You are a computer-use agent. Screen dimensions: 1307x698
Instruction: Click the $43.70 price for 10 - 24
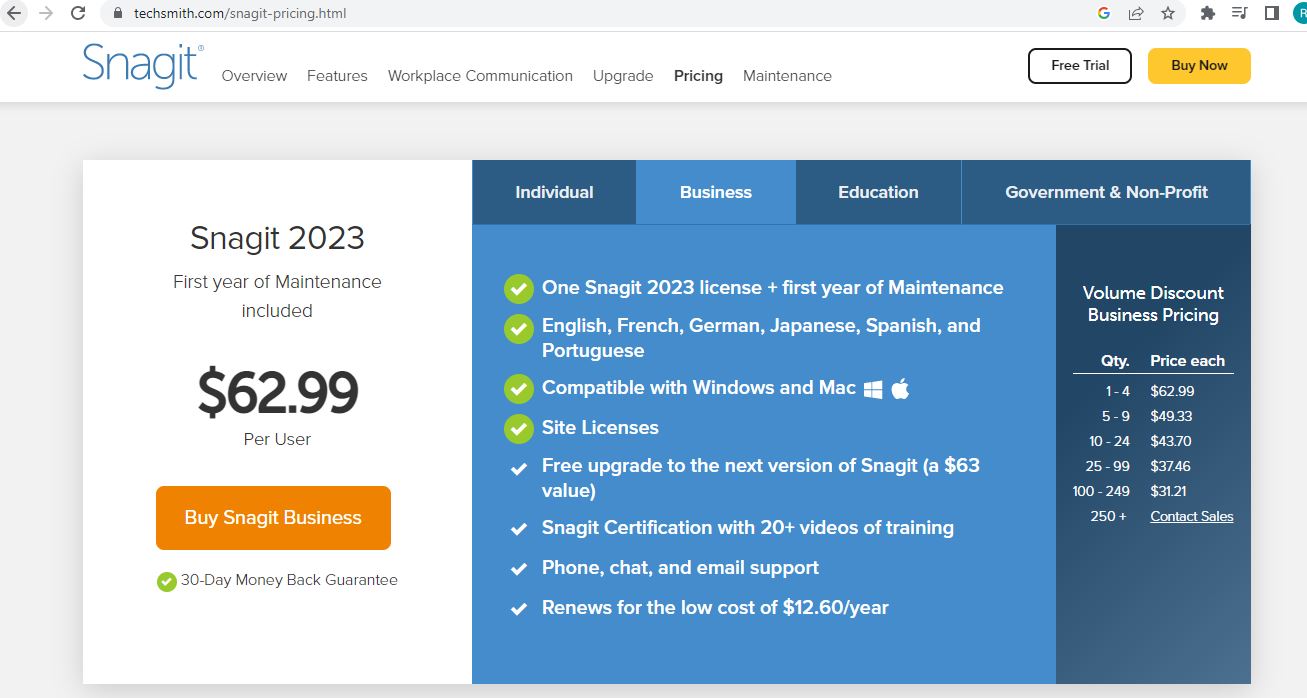point(1171,441)
